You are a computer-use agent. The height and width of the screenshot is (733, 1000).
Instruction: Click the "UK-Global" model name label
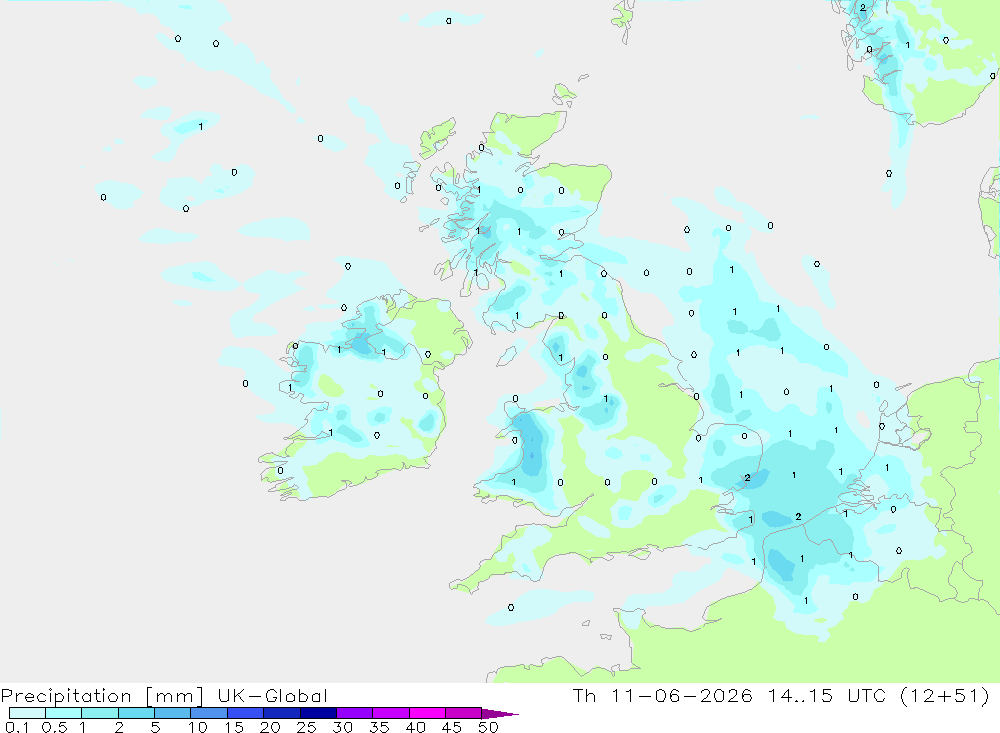[272, 695]
